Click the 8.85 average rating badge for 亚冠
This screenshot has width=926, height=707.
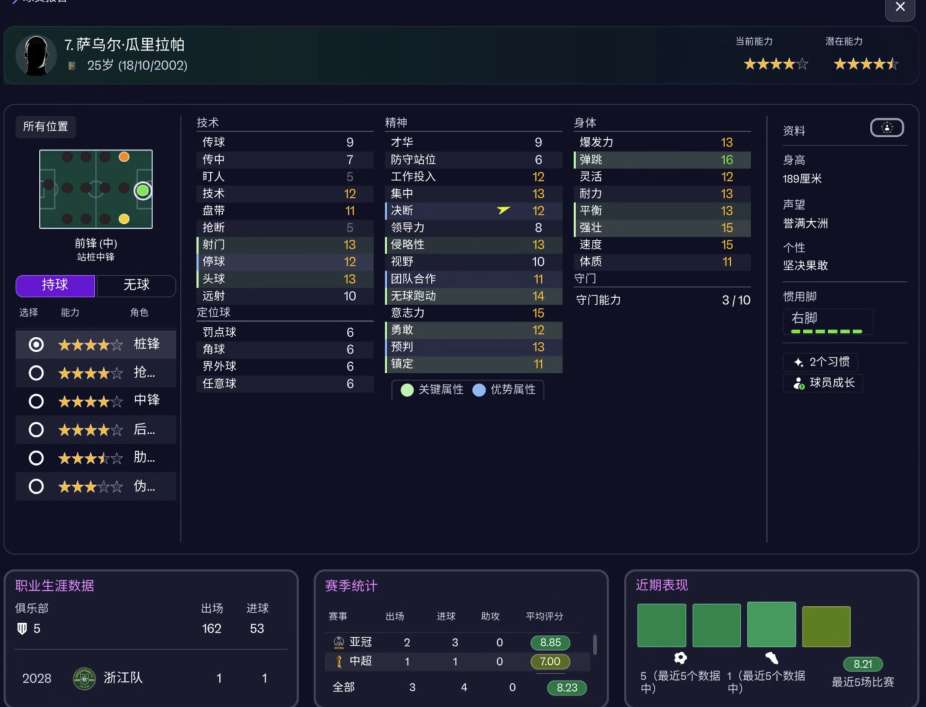[550, 642]
